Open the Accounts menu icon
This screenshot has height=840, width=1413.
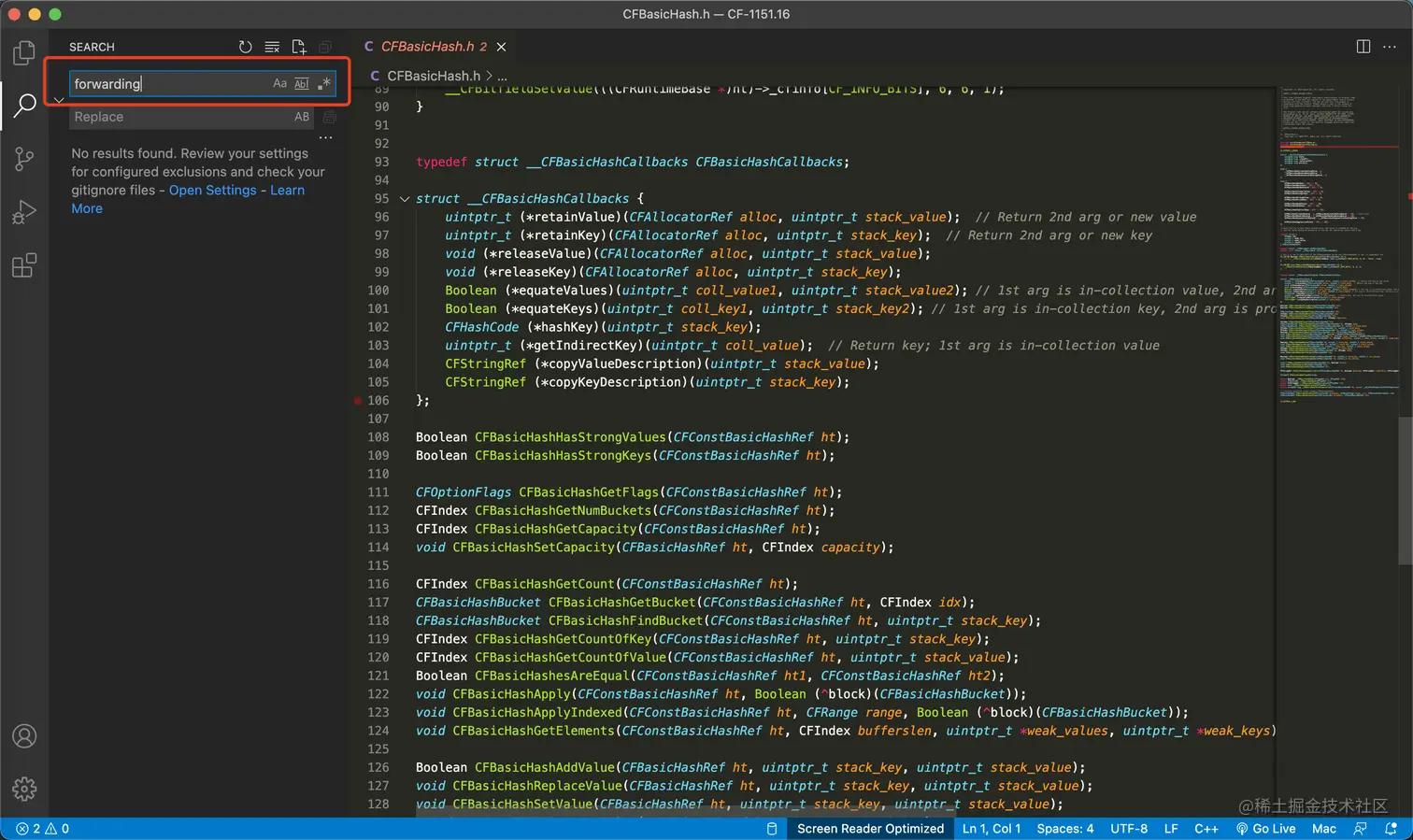[24, 736]
